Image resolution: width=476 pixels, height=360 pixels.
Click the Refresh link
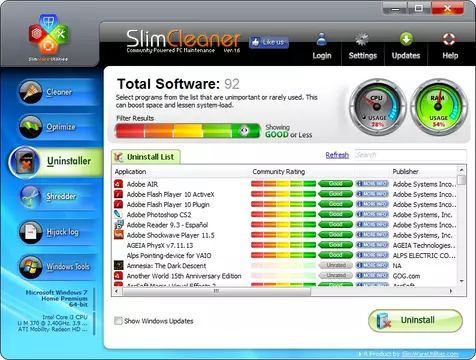tap(337, 155)
